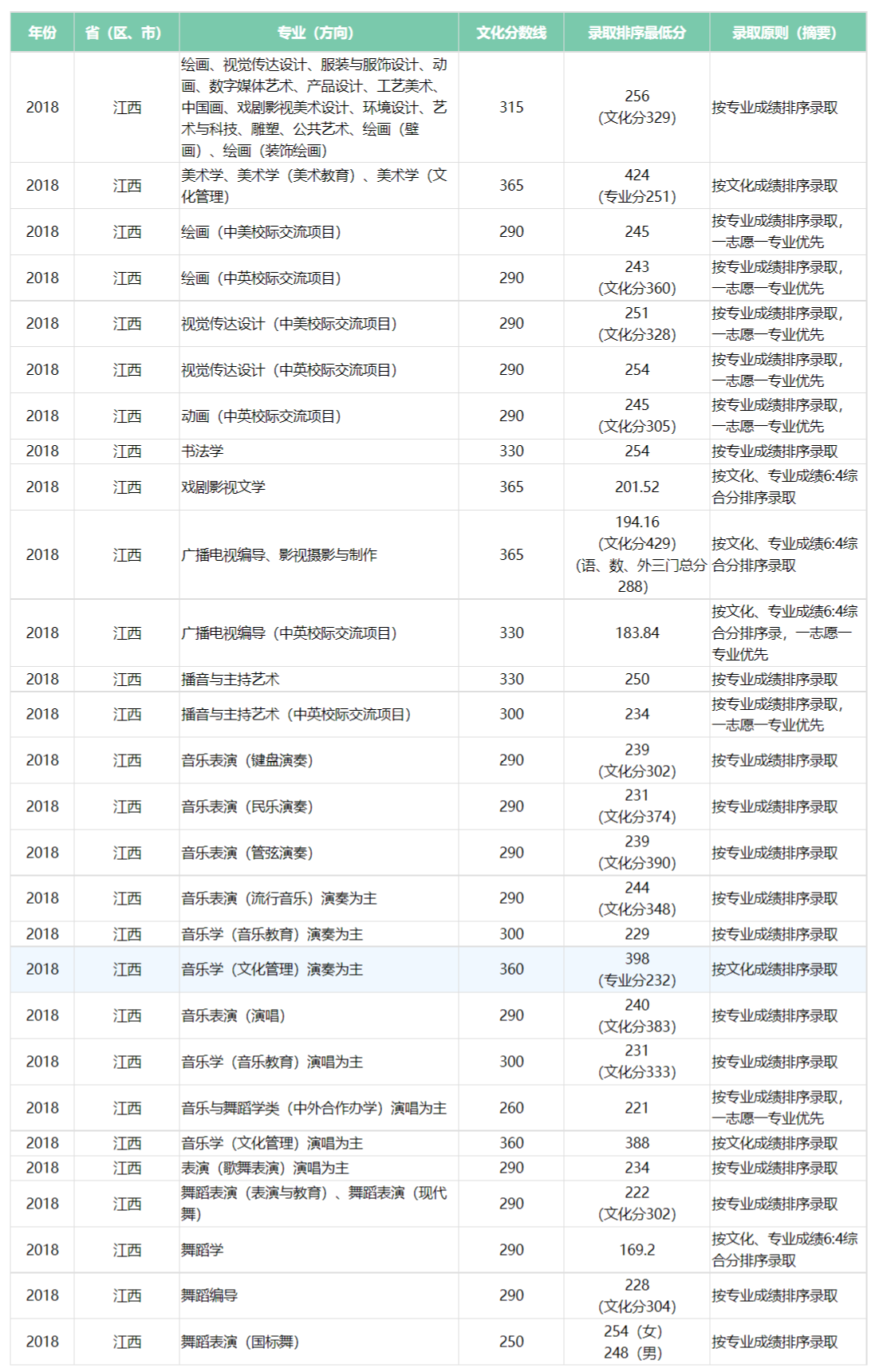This screenshot has height=1372, width=883.
Task: Click 音乐与舞蹈学类(中外合作办学)演唱为主 cell
Action: click(x=319, y=1108)
